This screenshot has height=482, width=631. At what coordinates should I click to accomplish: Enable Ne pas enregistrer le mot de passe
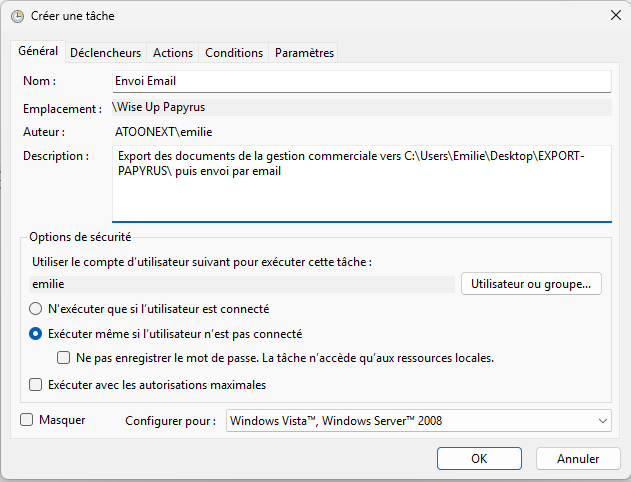coord(64,358)
